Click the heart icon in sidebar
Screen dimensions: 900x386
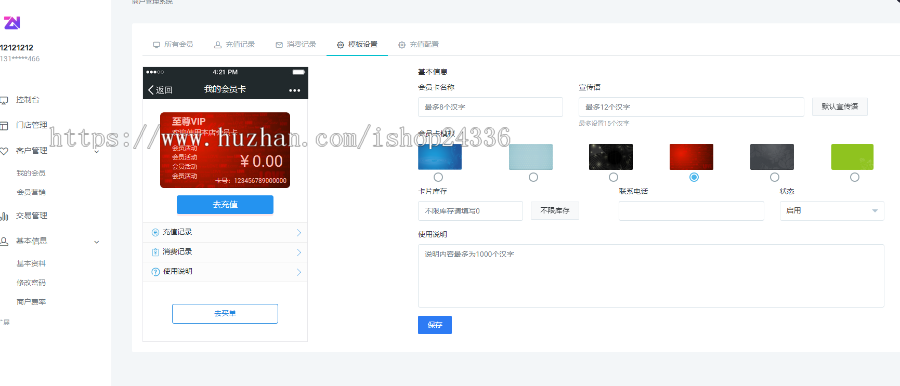pyautogui.click(x=3, y=151)
